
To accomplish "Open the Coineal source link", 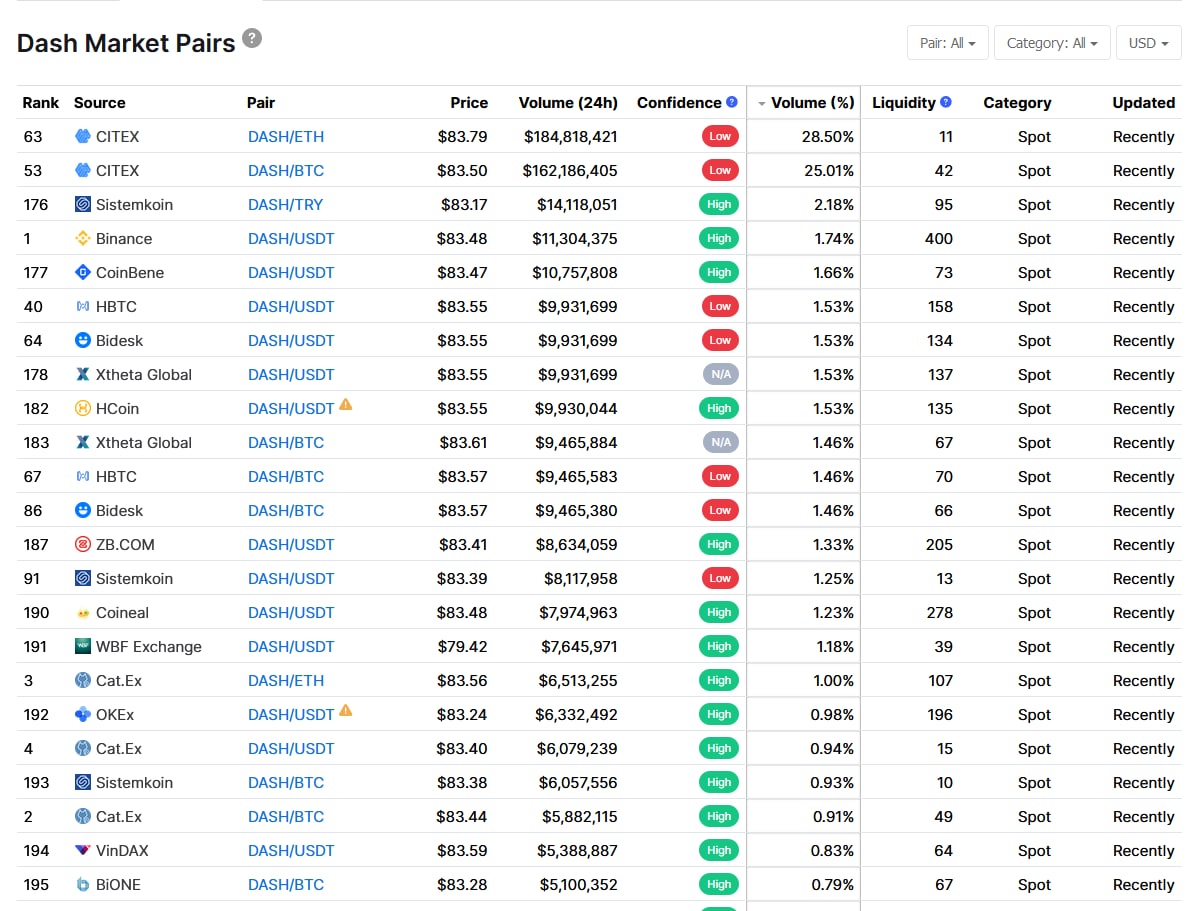I will click(x=122, y=613).
